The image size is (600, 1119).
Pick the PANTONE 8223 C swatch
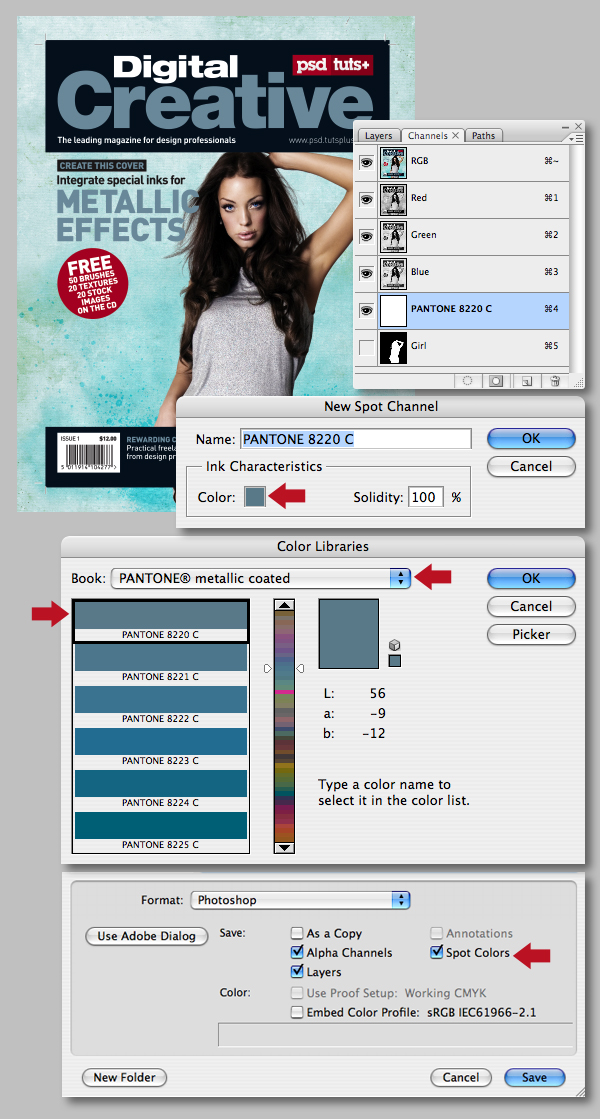(161, 747)
